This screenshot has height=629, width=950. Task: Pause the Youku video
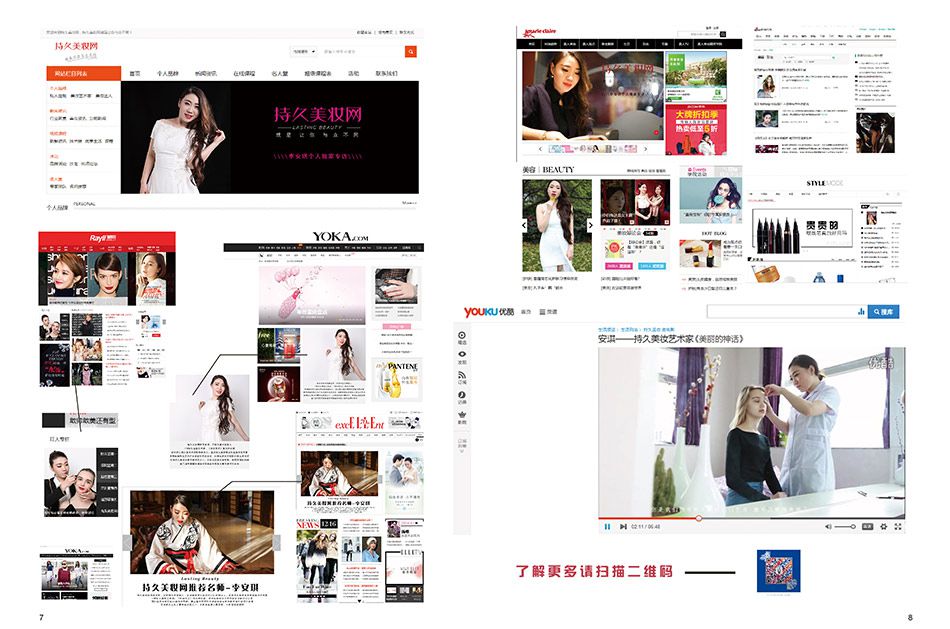tap(607, 526)
